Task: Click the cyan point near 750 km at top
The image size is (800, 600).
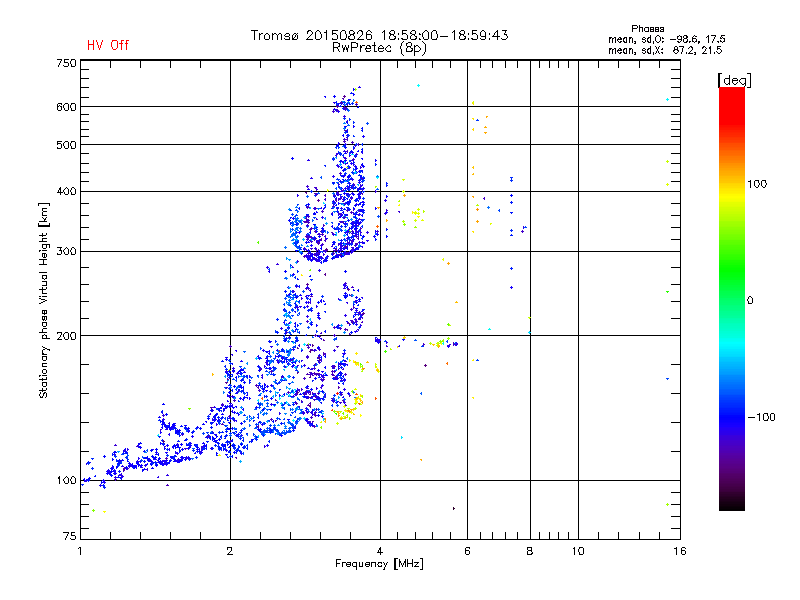Action: (418, 86)
